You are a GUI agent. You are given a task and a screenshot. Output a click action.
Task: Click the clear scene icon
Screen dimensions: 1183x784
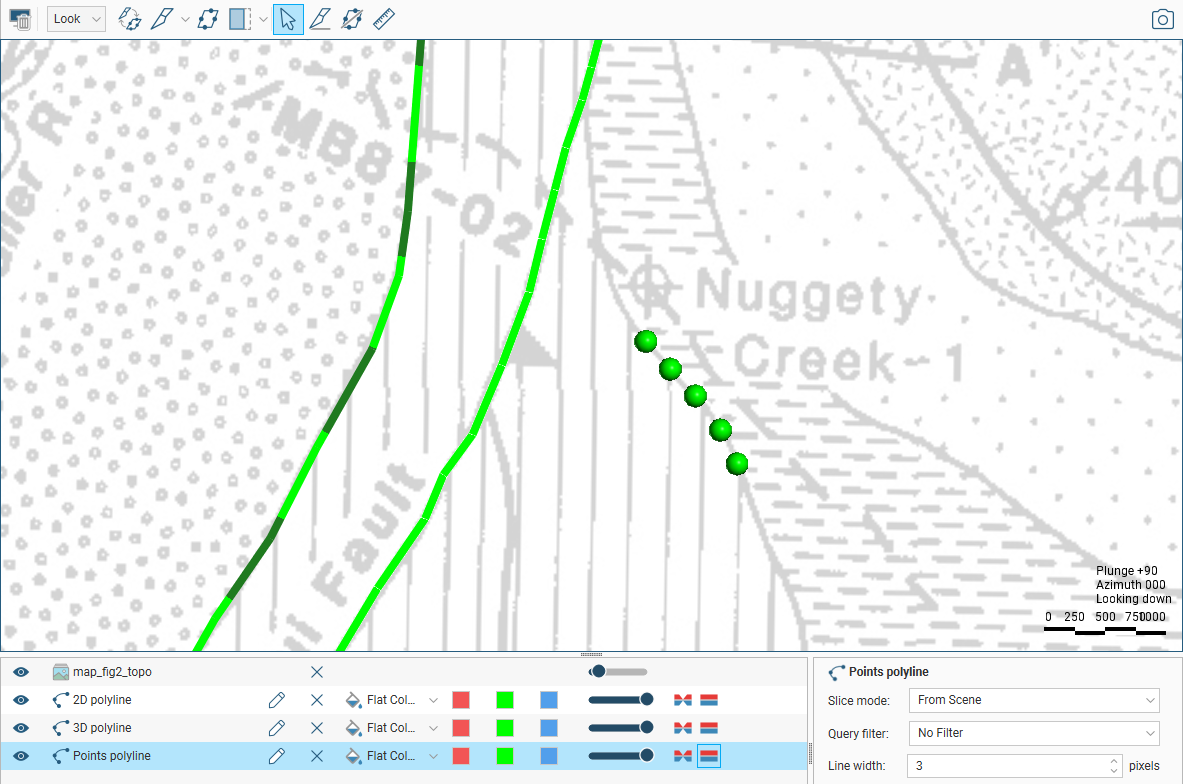click(x=20, y=20)
